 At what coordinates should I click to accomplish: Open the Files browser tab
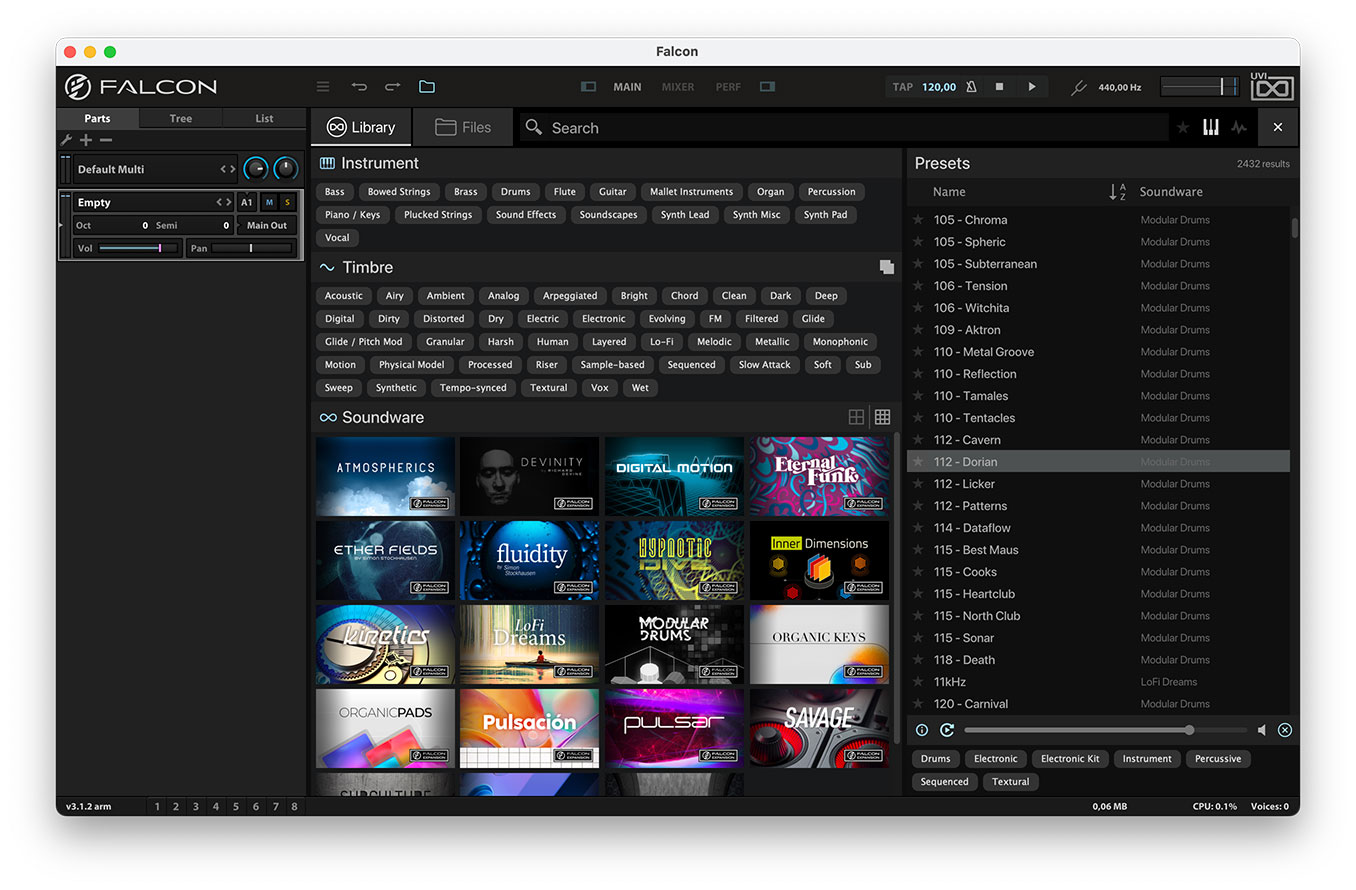[463, 128]
